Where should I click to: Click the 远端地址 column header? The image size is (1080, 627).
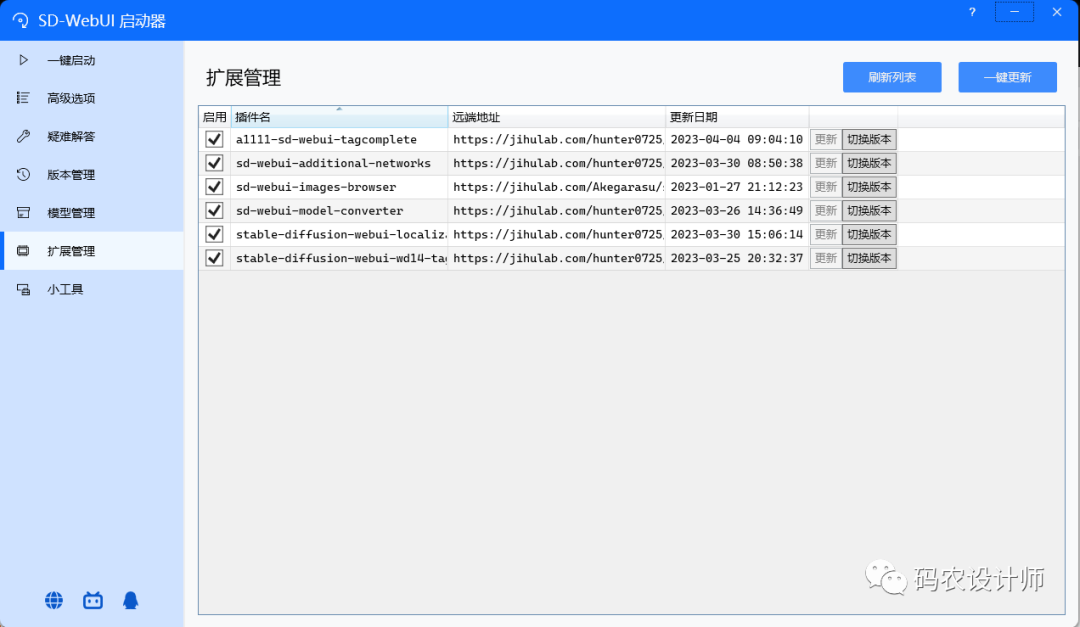coord(556,117)
